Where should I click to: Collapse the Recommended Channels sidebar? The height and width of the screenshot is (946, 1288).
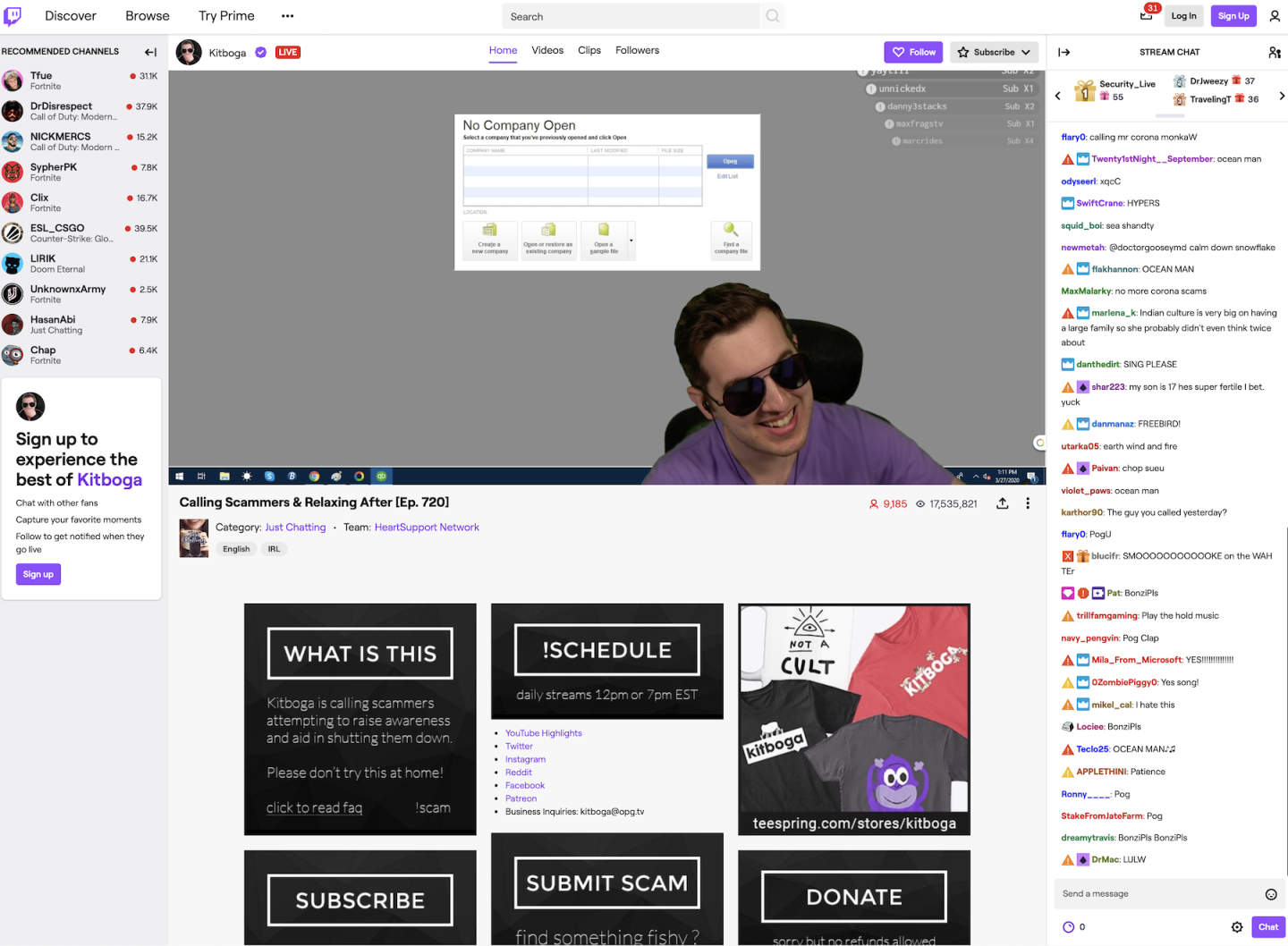150,52
